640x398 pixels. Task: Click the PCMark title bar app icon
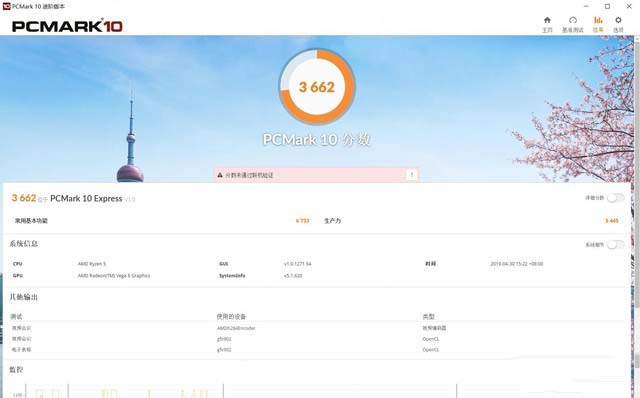click(6, 6)
